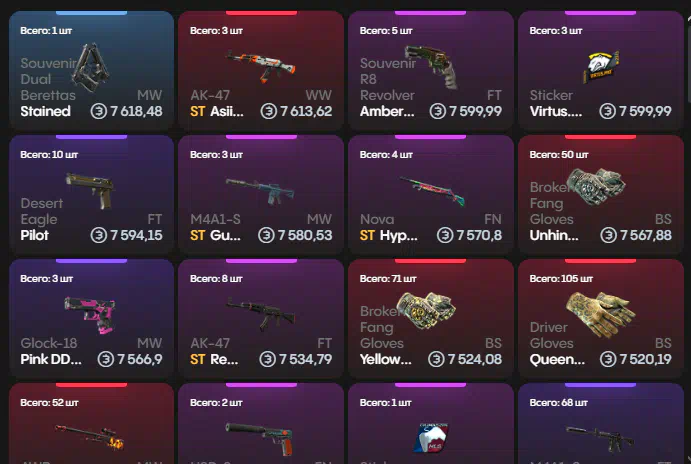Select the Desert Eagle Pilot pistol image
This screenshot has width=691, height=464.
(91, 190)
